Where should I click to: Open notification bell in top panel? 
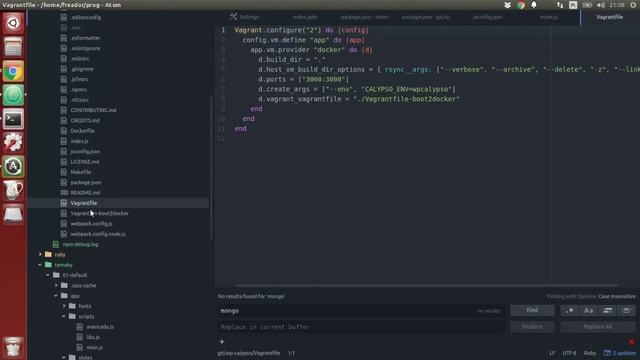(x=534, y=5)
